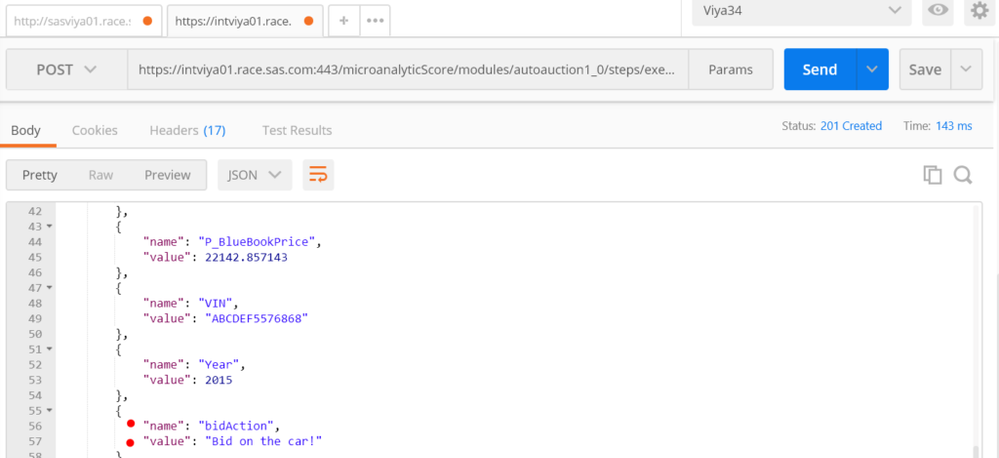999x458 pixels.
Task: Open JSON response format dropdown
Action: 255,175
